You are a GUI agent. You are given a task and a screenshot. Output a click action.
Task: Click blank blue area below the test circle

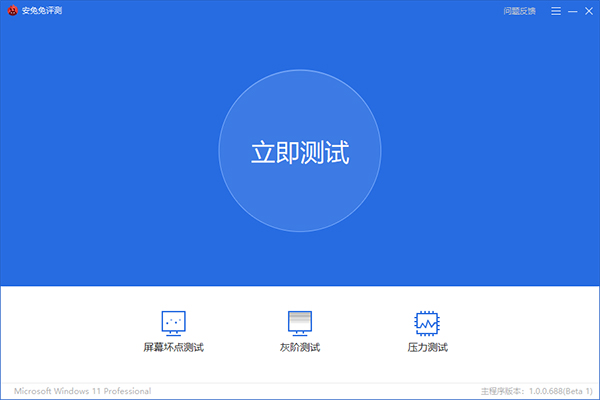[300, 260]
